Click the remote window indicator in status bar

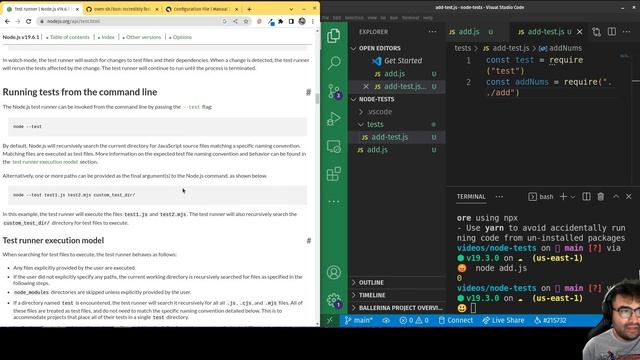[x=330, y=320]
